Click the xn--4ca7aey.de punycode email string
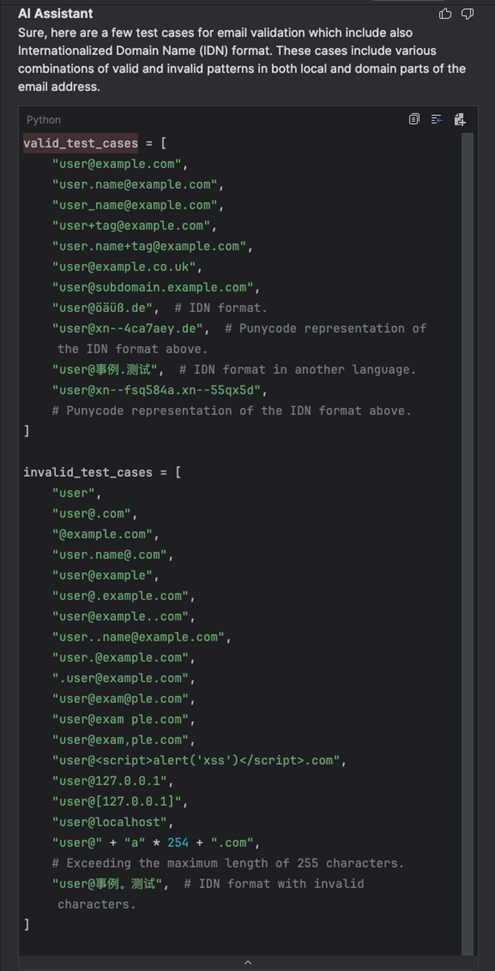The width and height of the screenshot is (495, 971). point(130,328)
